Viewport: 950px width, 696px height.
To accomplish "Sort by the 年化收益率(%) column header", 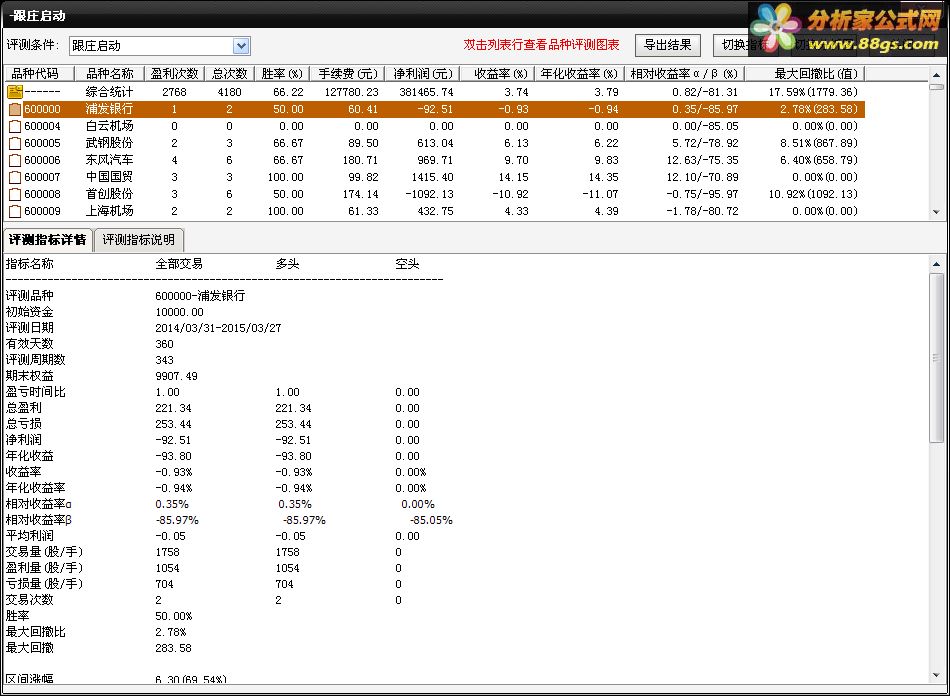I will tap(579, 73).
